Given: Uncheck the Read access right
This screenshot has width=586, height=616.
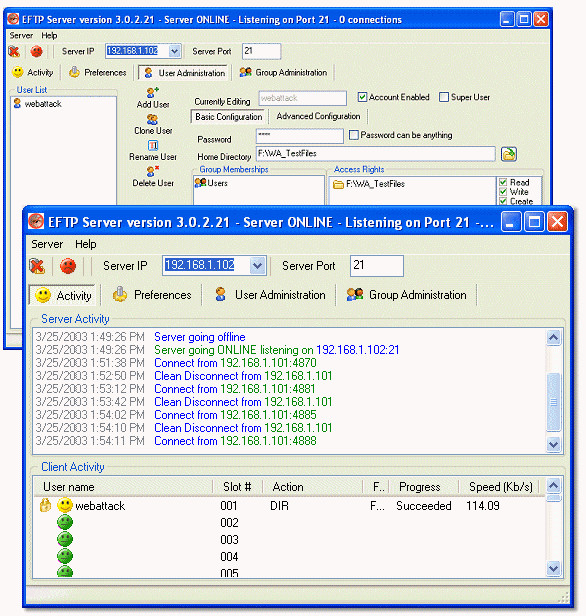Looking at the screenshot, I should tap(503, 182).
